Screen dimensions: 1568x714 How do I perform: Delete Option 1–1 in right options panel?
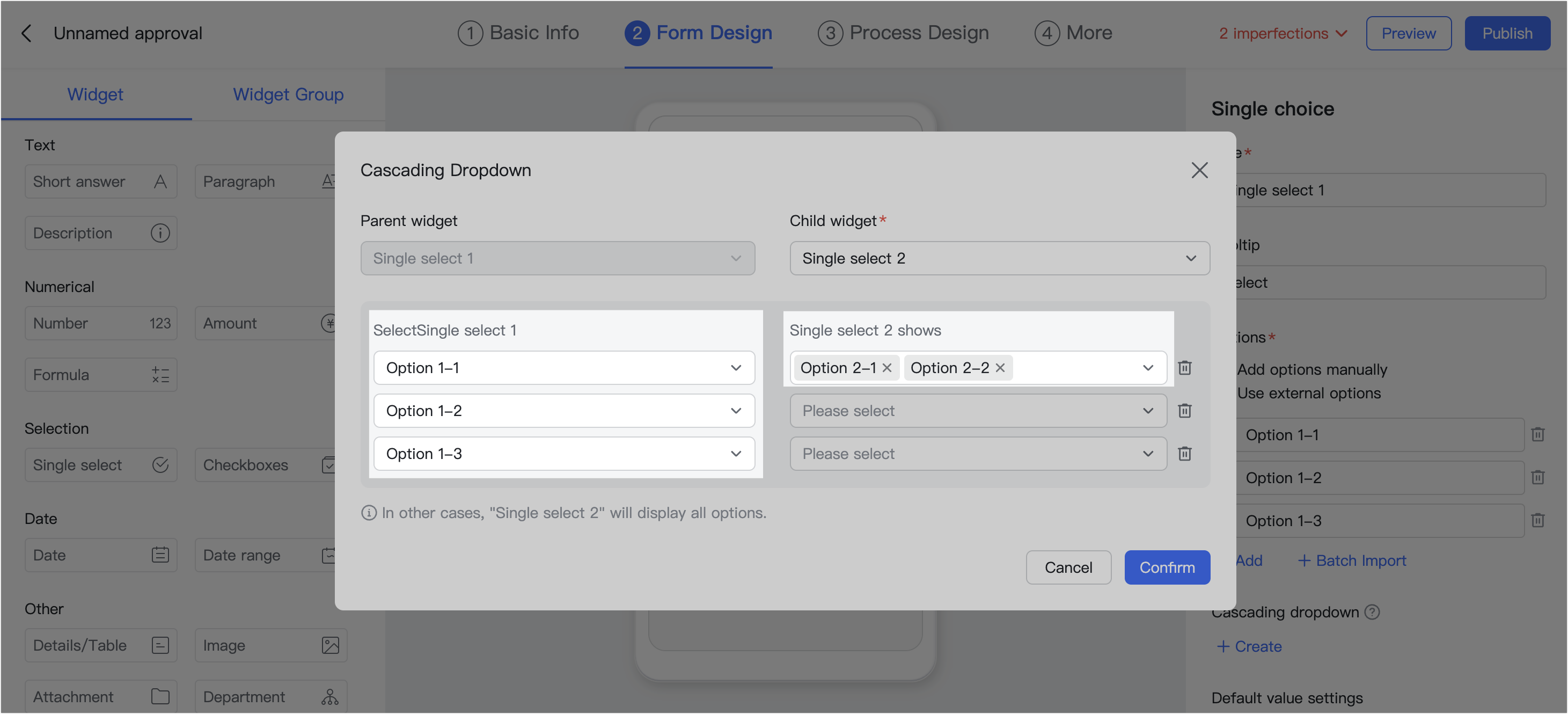coord(1537,435)
